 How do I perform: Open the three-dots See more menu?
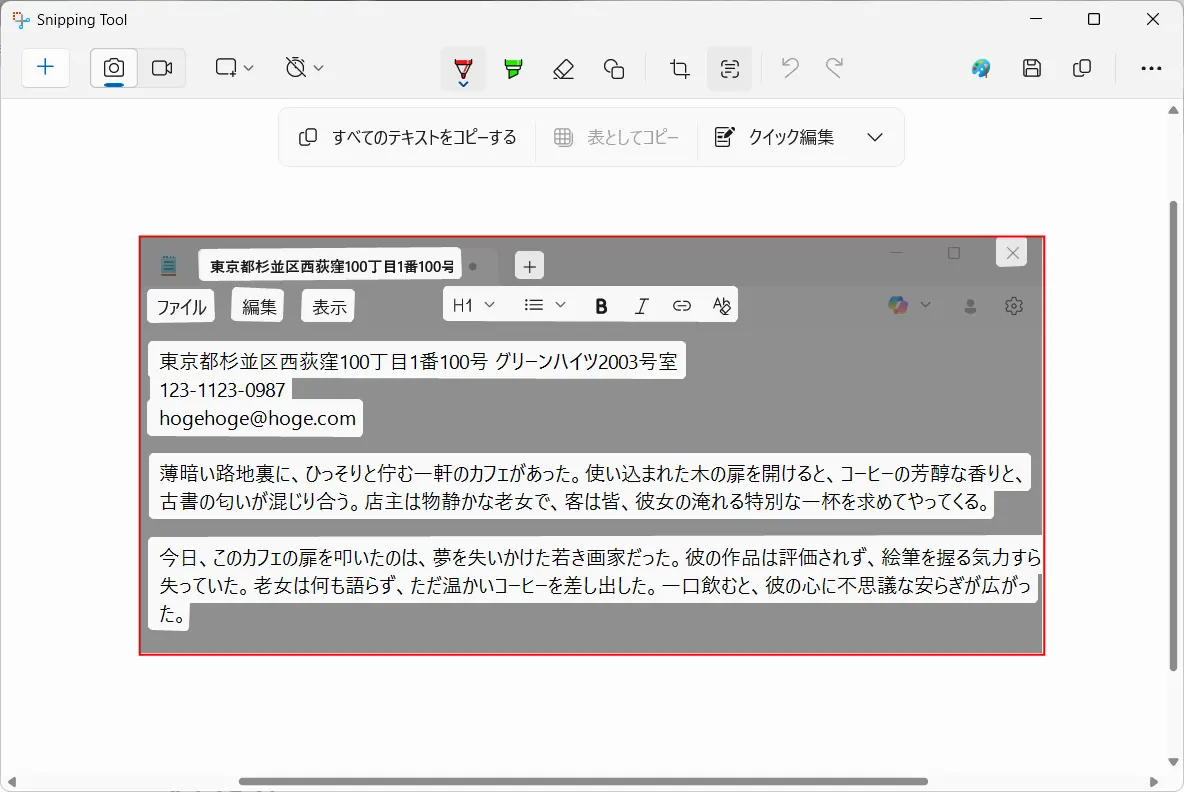pyautogui.click(x=1151, y=69)
